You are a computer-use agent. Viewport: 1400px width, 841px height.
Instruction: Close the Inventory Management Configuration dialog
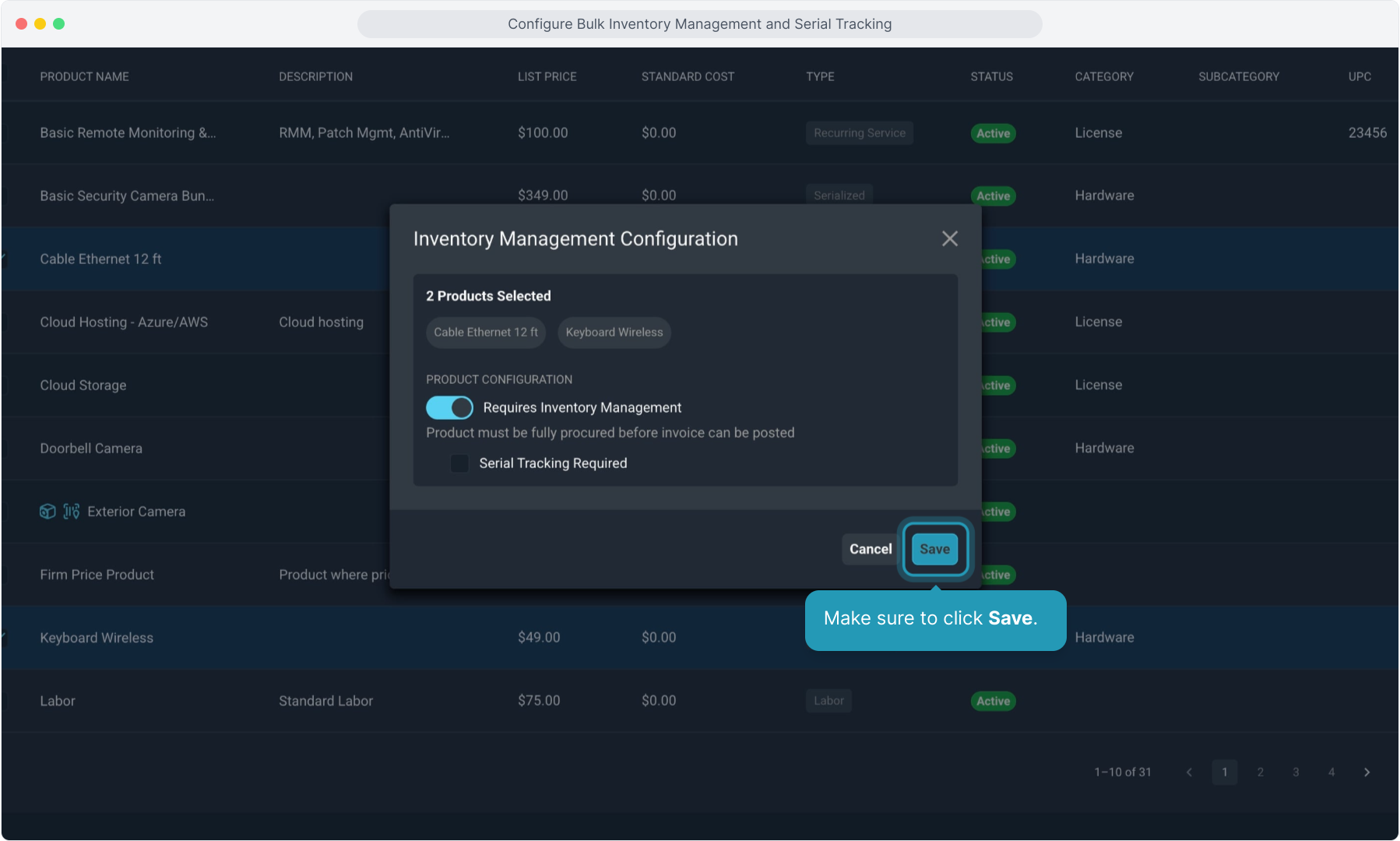tap(949, 239)
